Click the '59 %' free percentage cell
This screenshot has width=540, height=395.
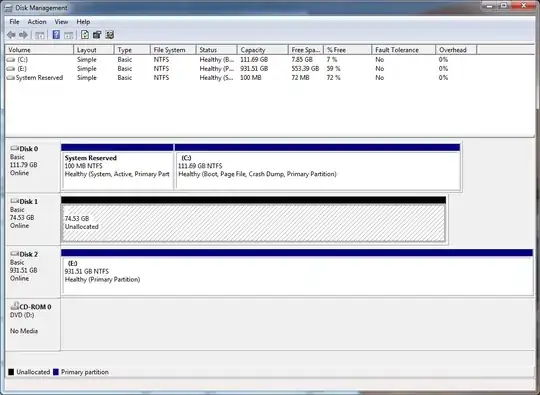[333, 69]
